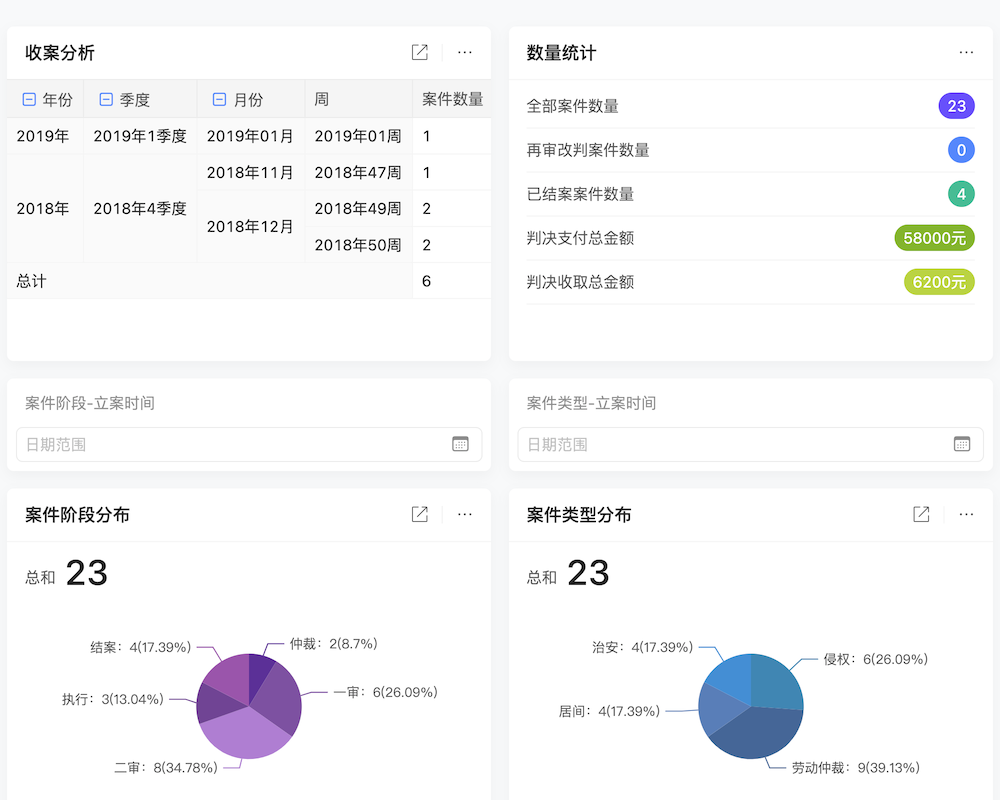The width and height of the screenshot is (1000, 800).
Task: Open the calendar picker for 案件阶段-立案时间
Action: [x=461, y=443]
